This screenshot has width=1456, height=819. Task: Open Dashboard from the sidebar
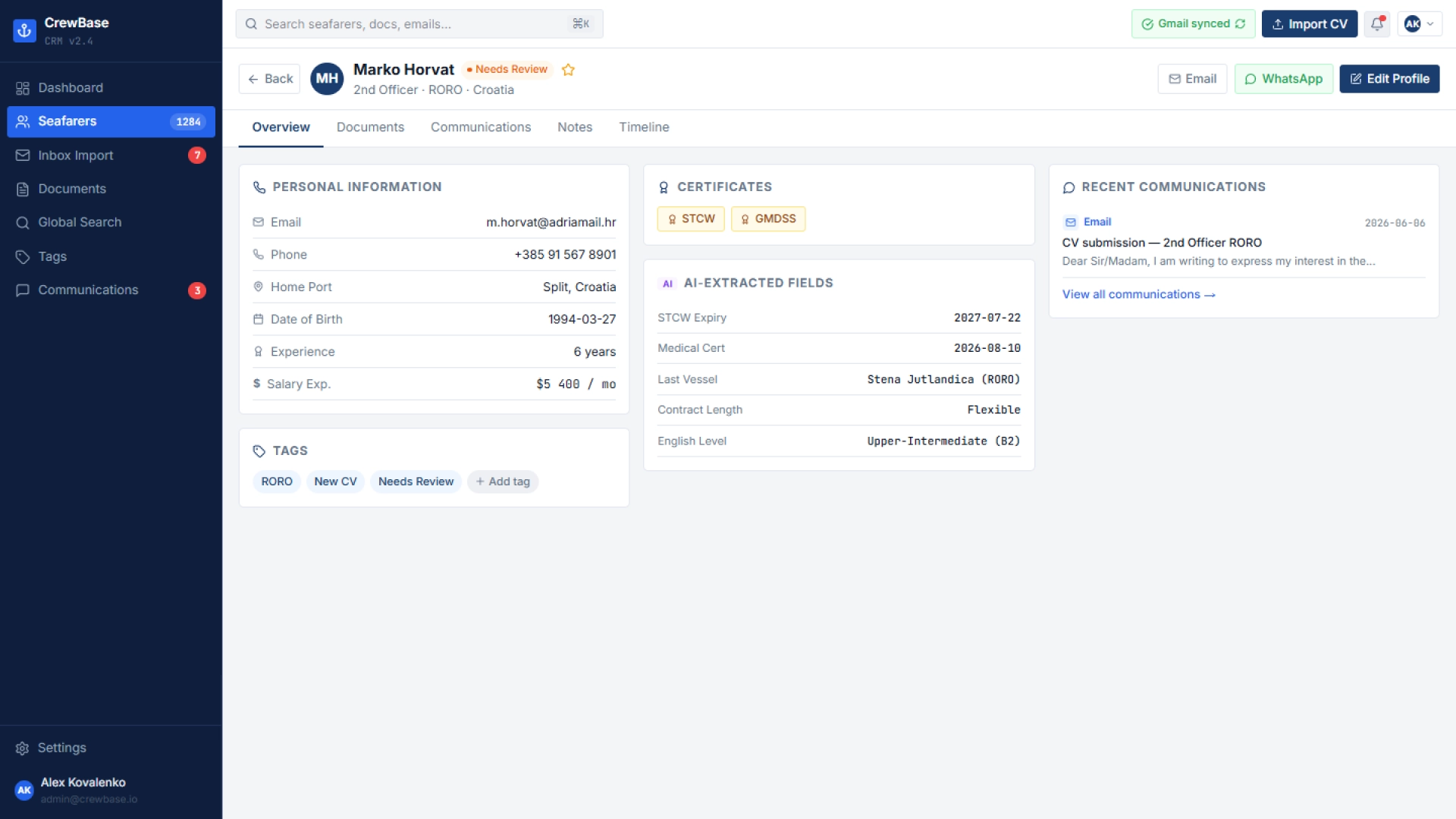click(x=111, y=88)
